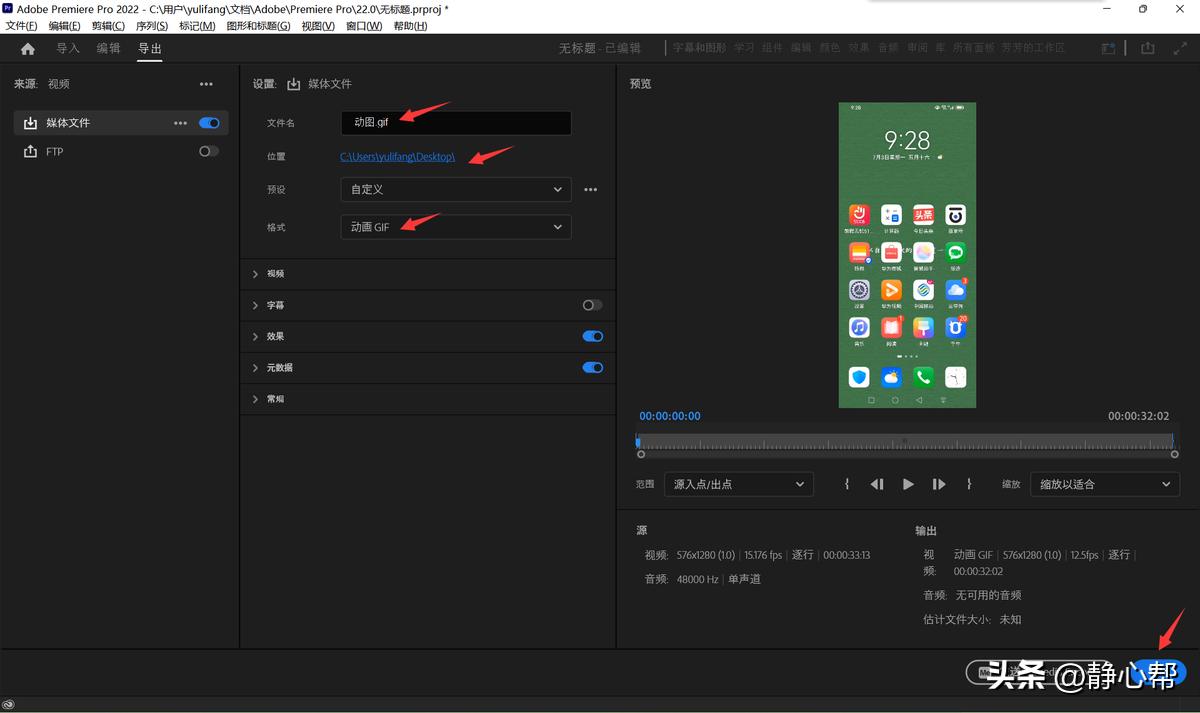Open the 编辑(E) menu

64,26
